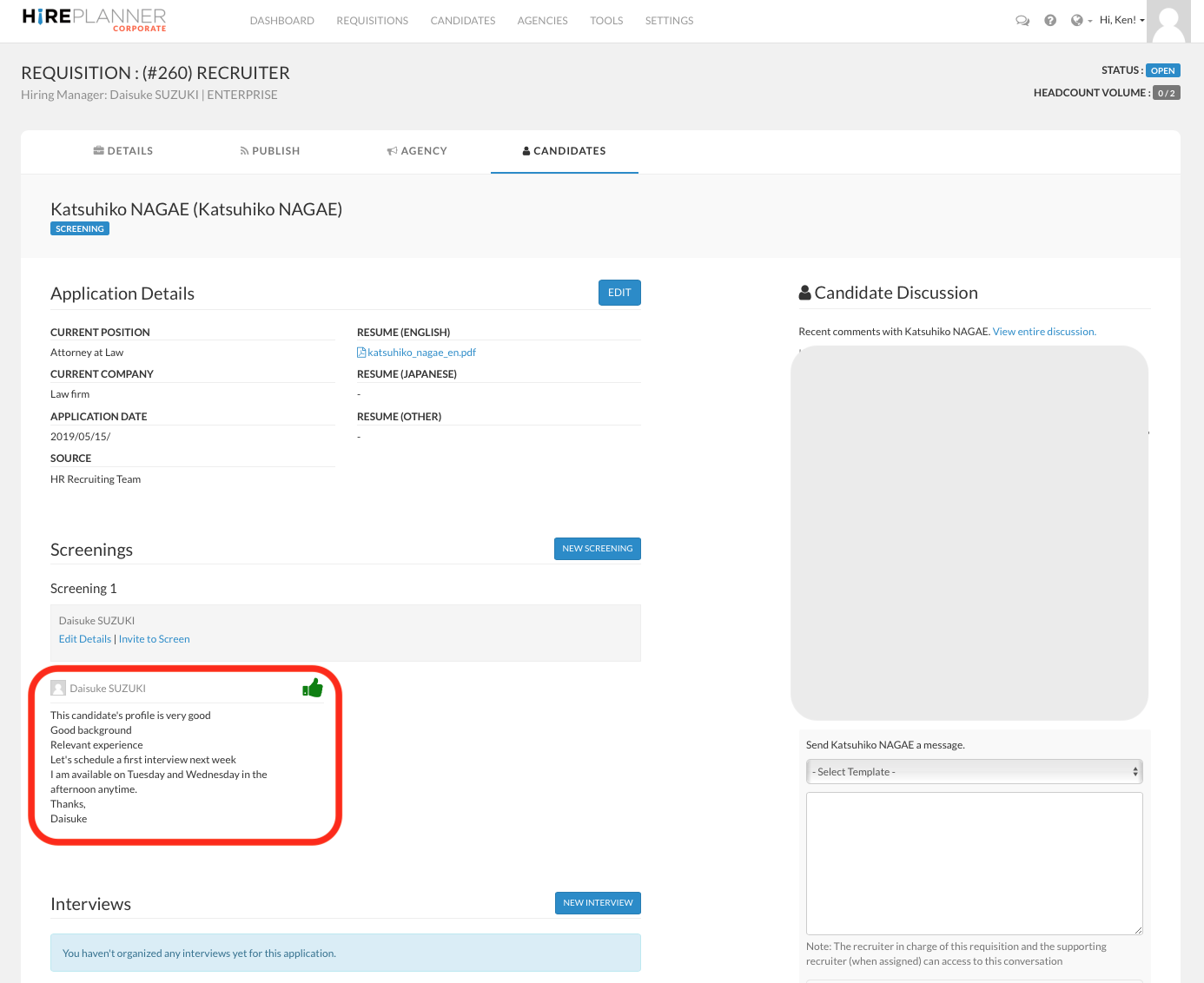Follow the View entire discussion link
Screen dimensions: 1204x983
click(x=1044, y=332)
